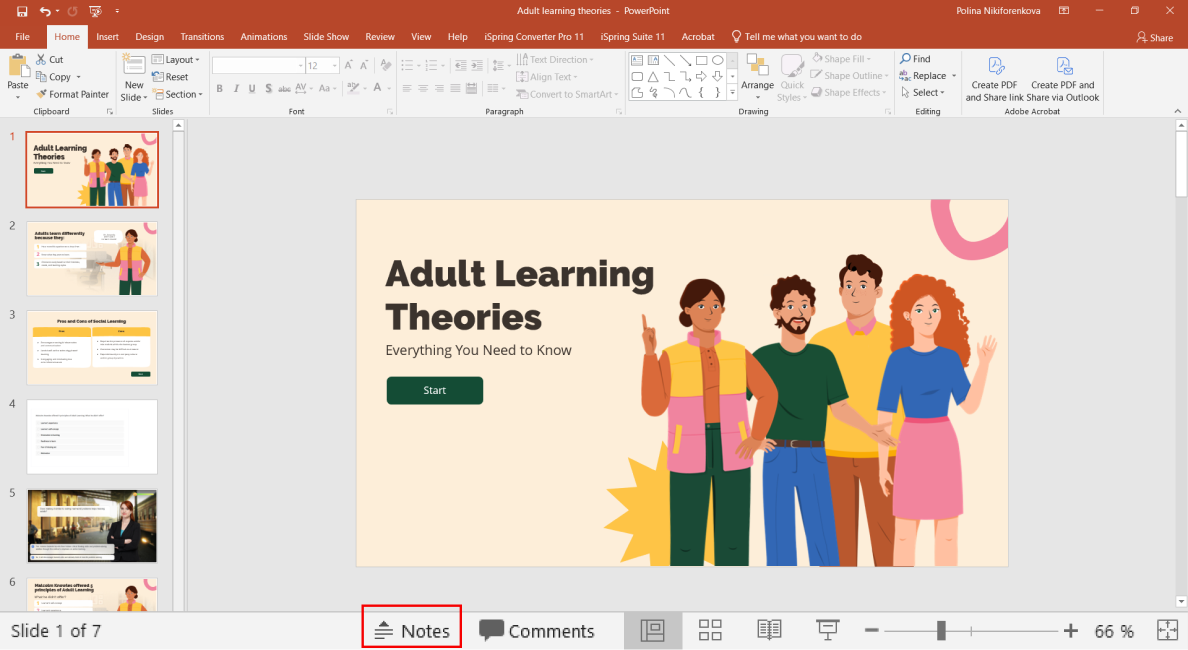This screenshot has width=1188, height=650.
Task: Click the zoom out minus button
Action: pyautogui.click(x=871, y=630)
